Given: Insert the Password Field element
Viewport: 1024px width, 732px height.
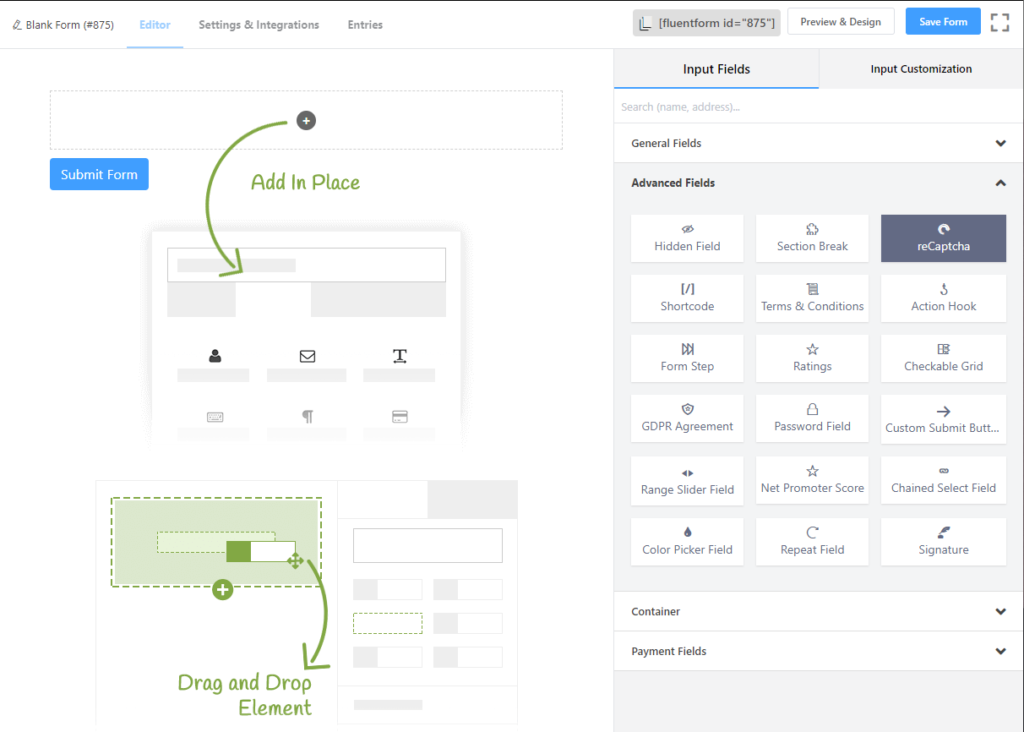Looking at the screenshot, I should coord(812,418).
